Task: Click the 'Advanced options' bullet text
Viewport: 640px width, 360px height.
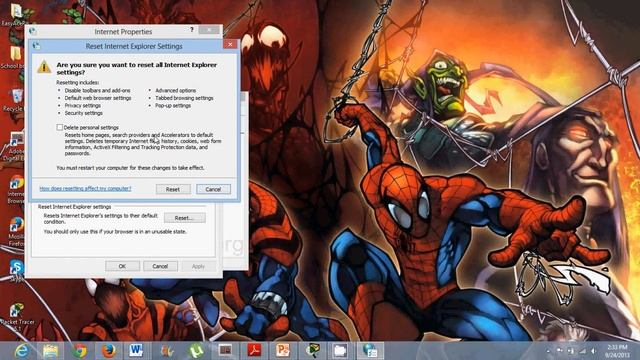Action: tap(176, 91)
